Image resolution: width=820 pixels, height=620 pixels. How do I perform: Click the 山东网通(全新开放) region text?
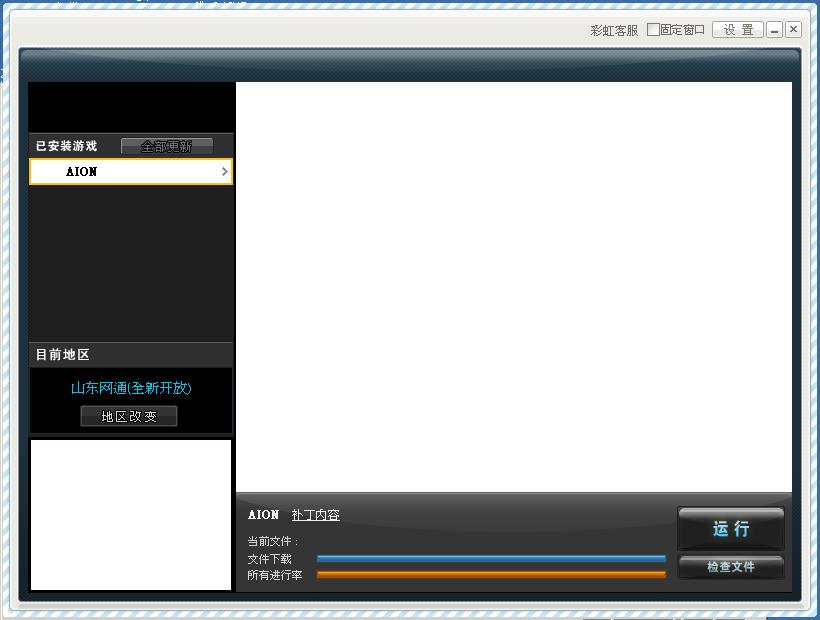[x=131, y=388]
